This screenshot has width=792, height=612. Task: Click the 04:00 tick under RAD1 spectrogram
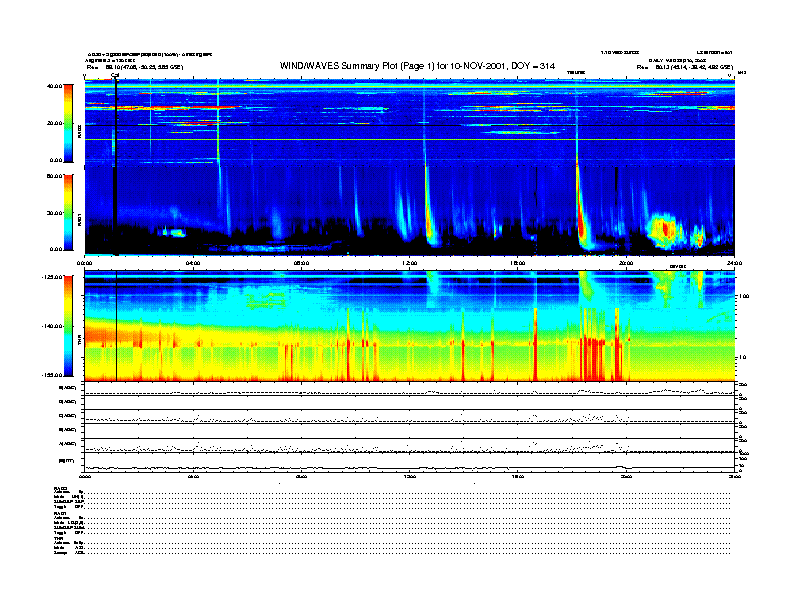click(193, 263)
